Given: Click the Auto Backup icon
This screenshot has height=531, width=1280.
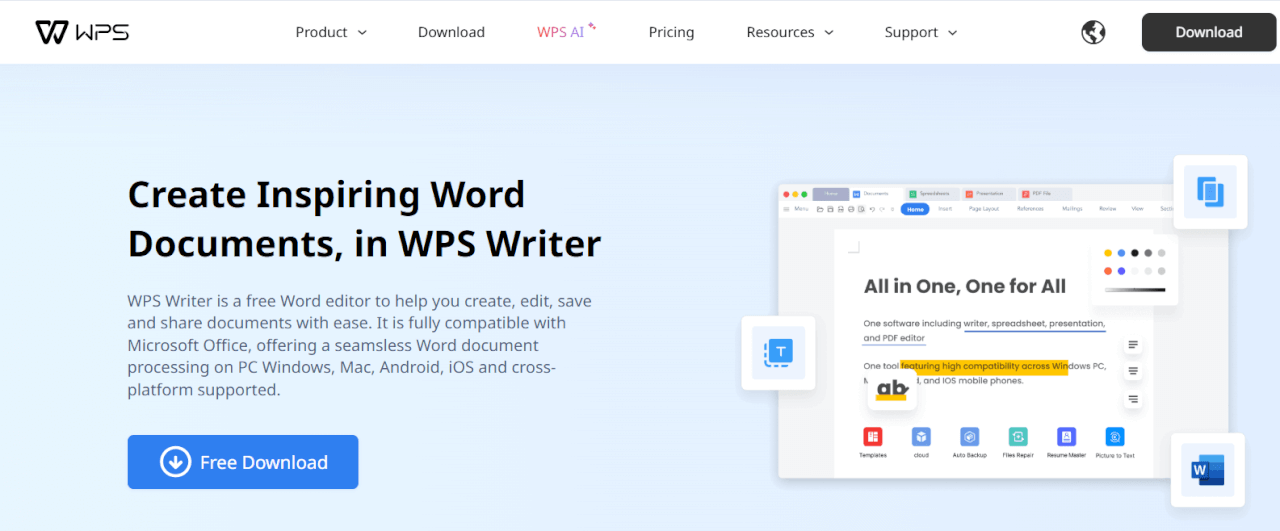Looking at the screenshot, I should point(969,437).
